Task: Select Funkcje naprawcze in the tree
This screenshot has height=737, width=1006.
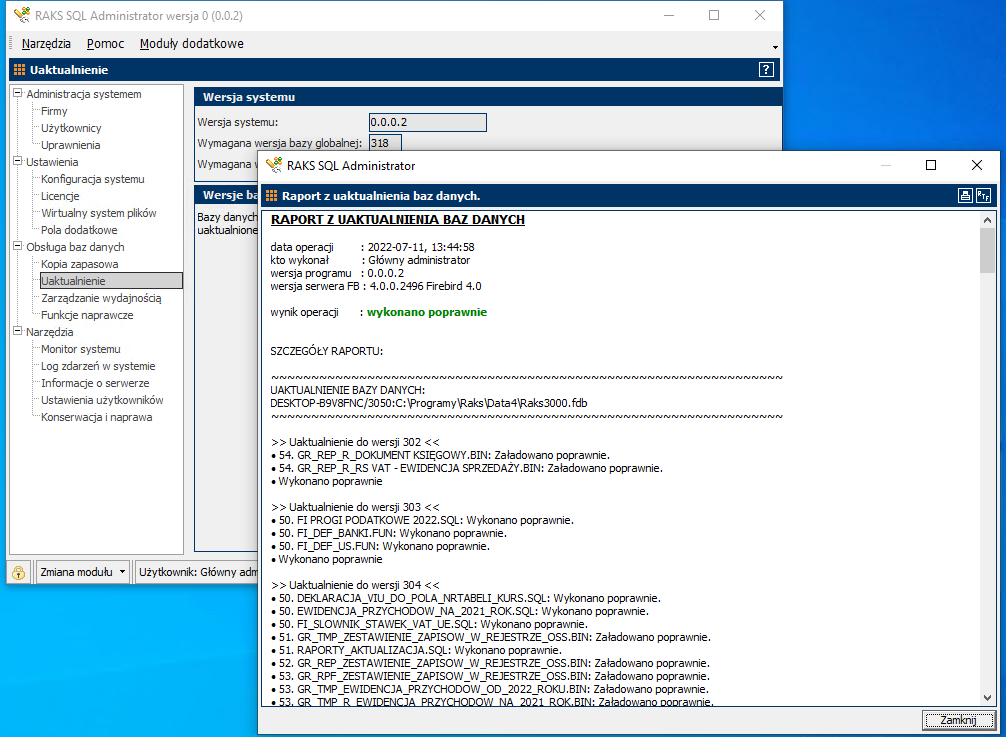Action: coord(87,315)
